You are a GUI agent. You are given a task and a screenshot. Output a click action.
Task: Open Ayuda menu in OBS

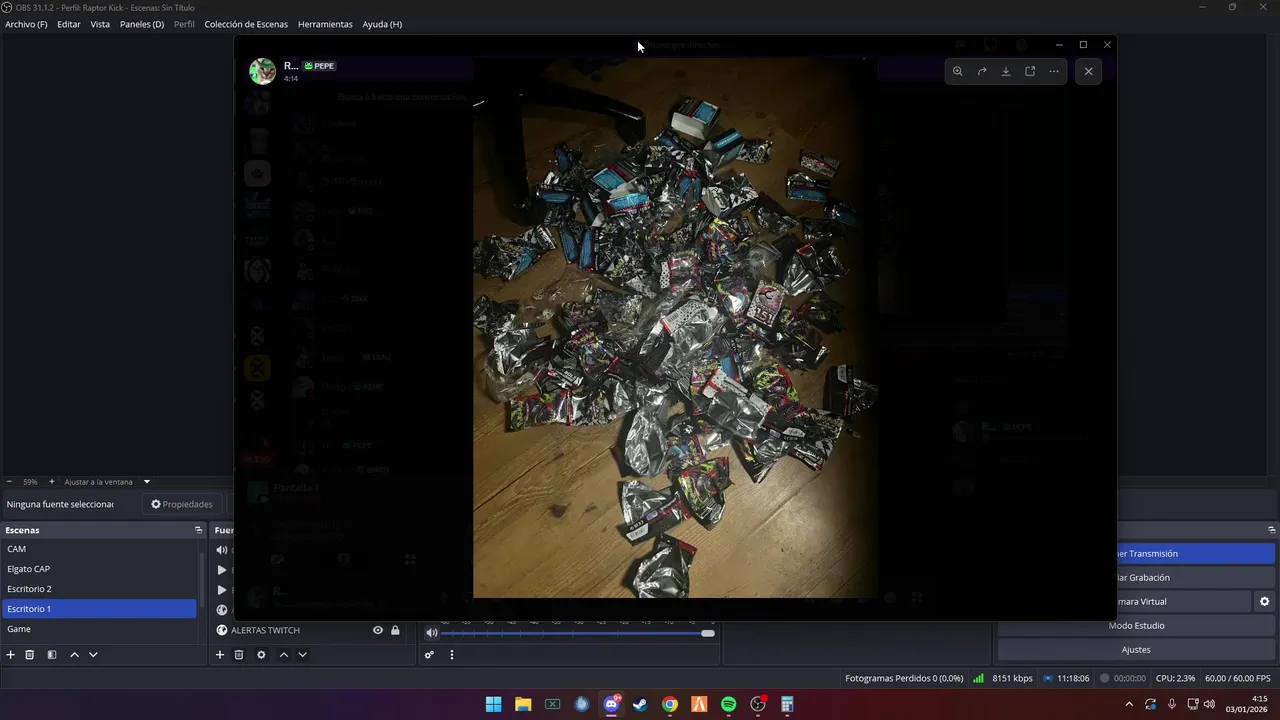tap(382, 24)
